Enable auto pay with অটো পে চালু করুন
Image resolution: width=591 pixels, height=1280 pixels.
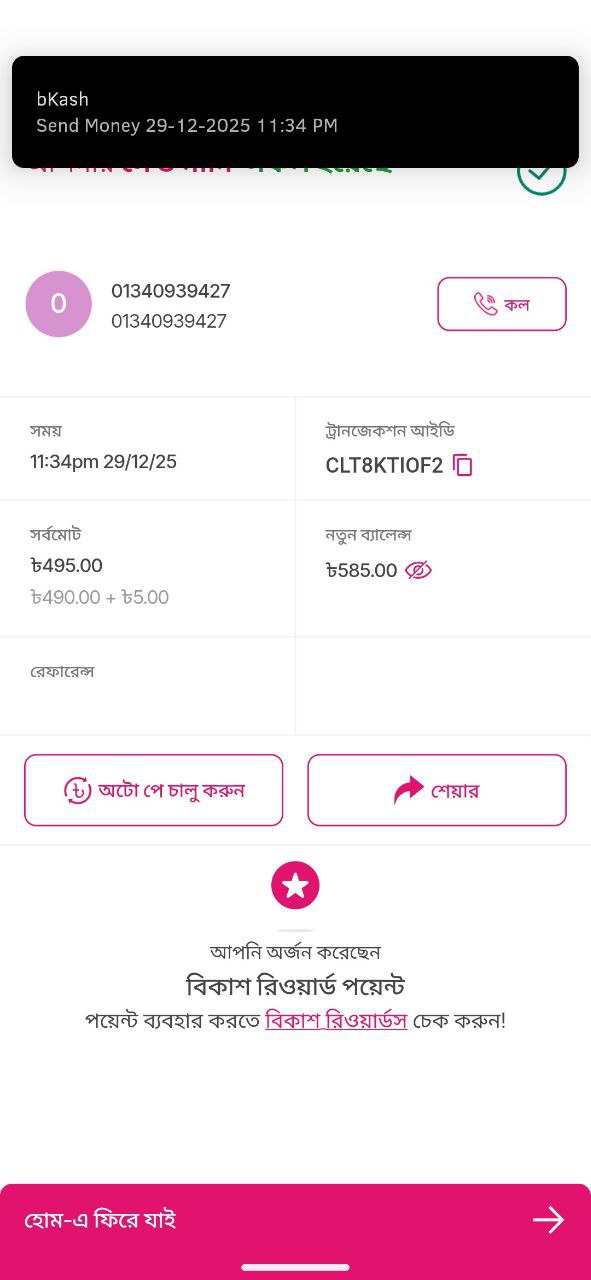click(x=153, y=789)
